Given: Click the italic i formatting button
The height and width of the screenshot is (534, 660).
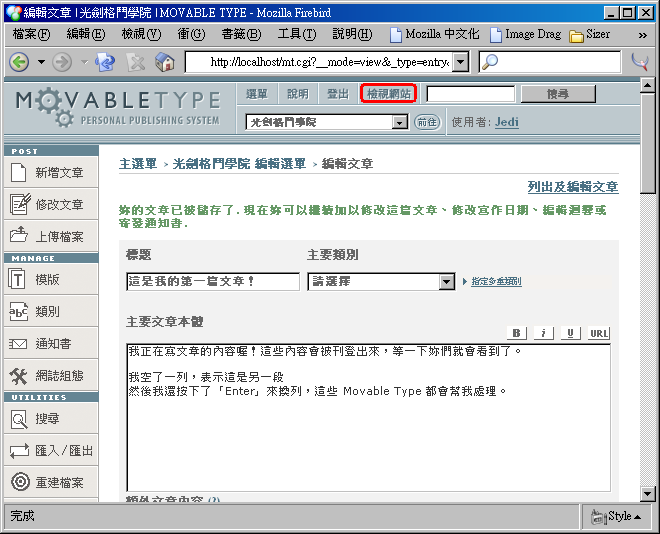Looking at the screenshot, I should click(x=543, y=333).
